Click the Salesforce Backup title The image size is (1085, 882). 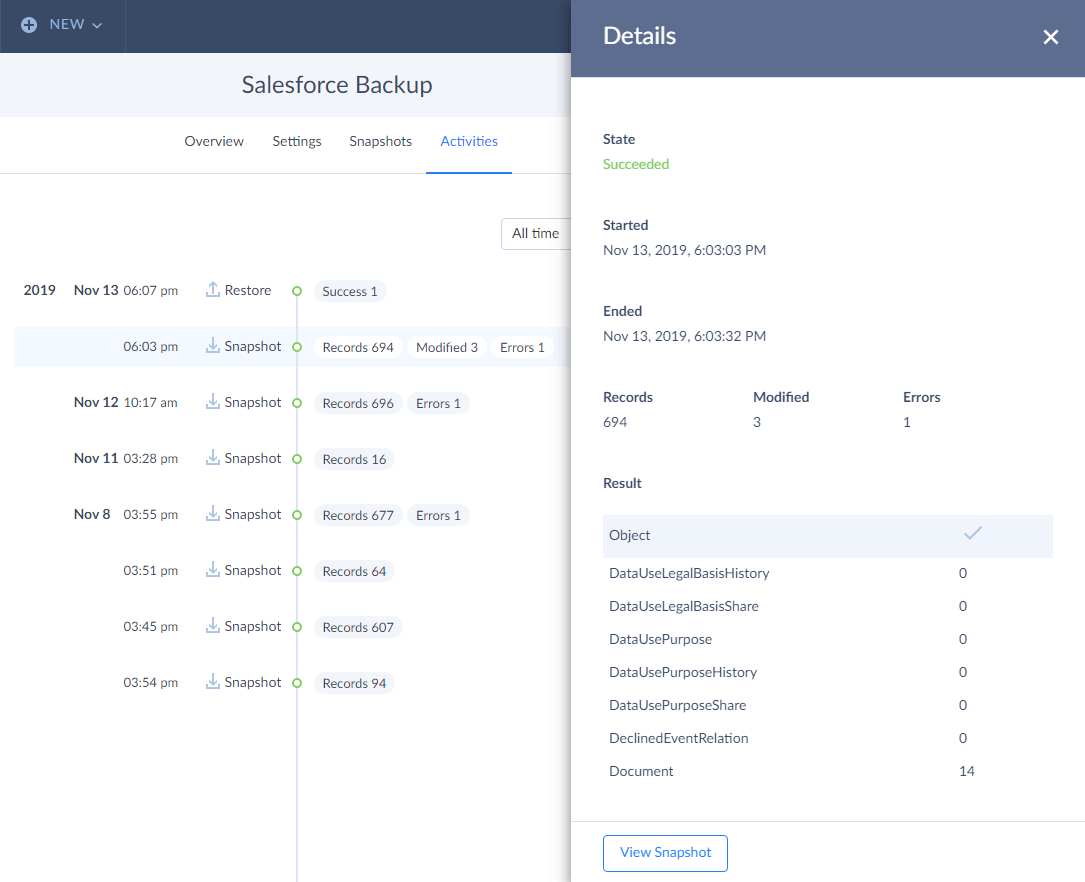tap(337, 85)
